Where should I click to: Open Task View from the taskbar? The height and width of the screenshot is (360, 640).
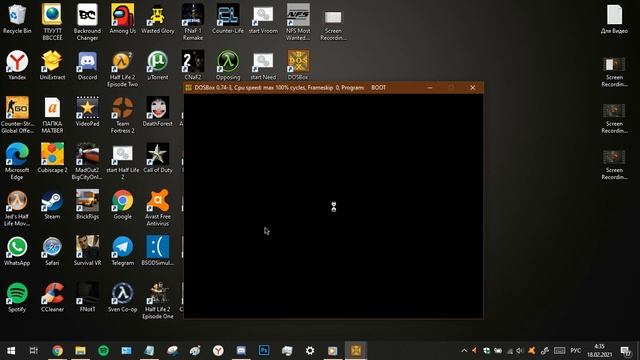tap(34, 350)
